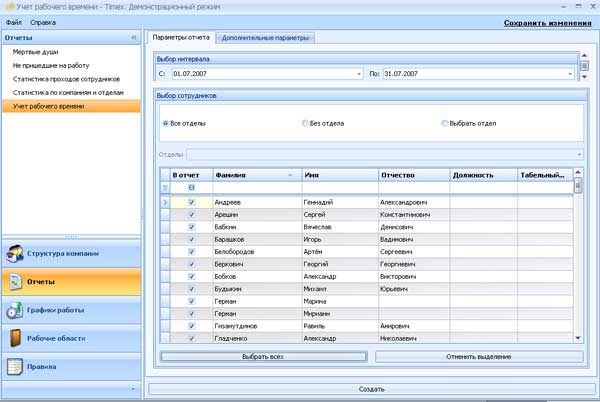Image resolution: width=600 pixels, height=402 pixels.
Task: Switch to the Параметры отчета tab
Action: [x=181, y=37]
